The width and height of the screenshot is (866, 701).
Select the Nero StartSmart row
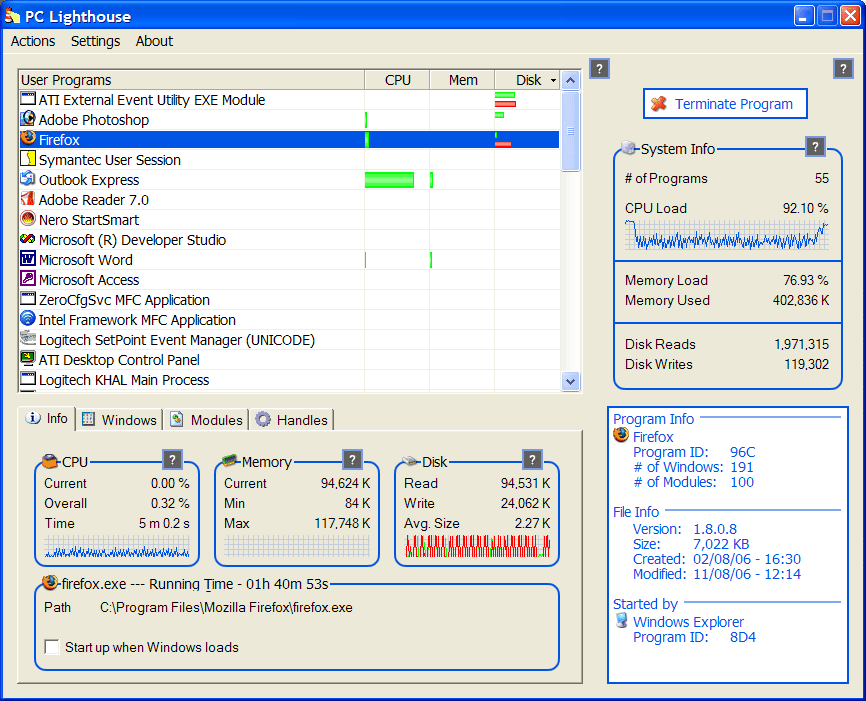click(289, 220)
